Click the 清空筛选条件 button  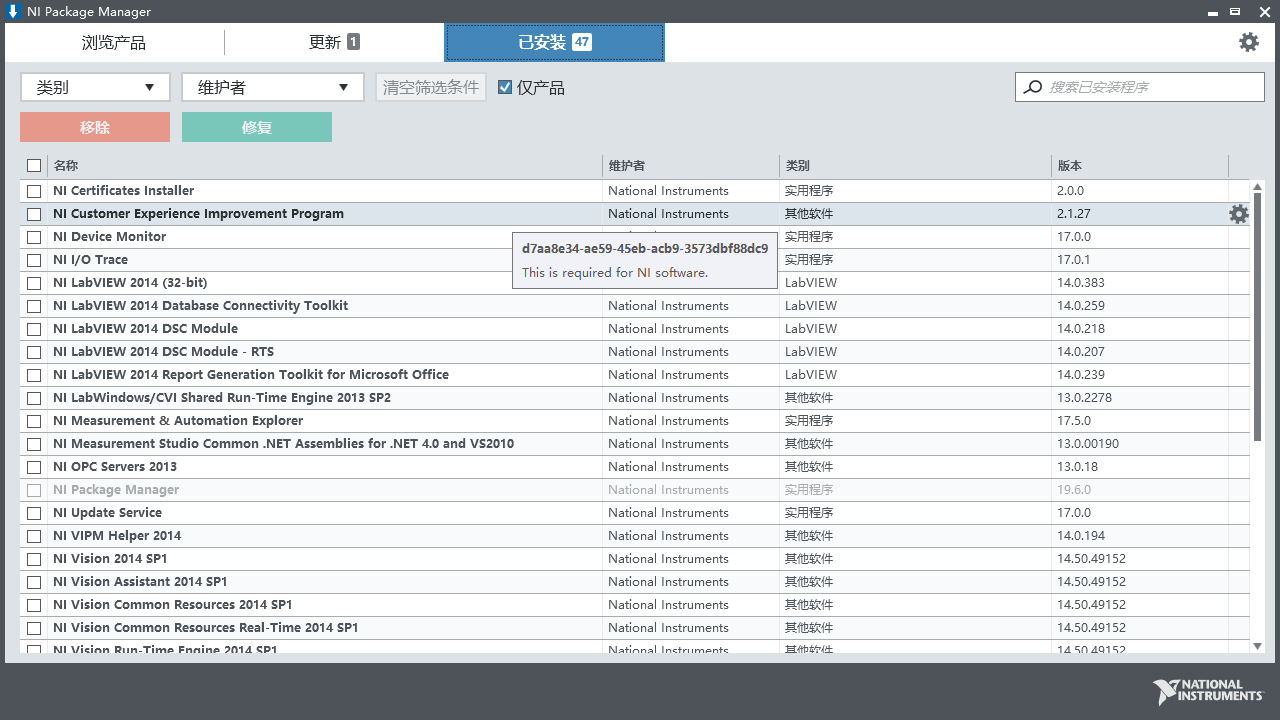[431, 87]
